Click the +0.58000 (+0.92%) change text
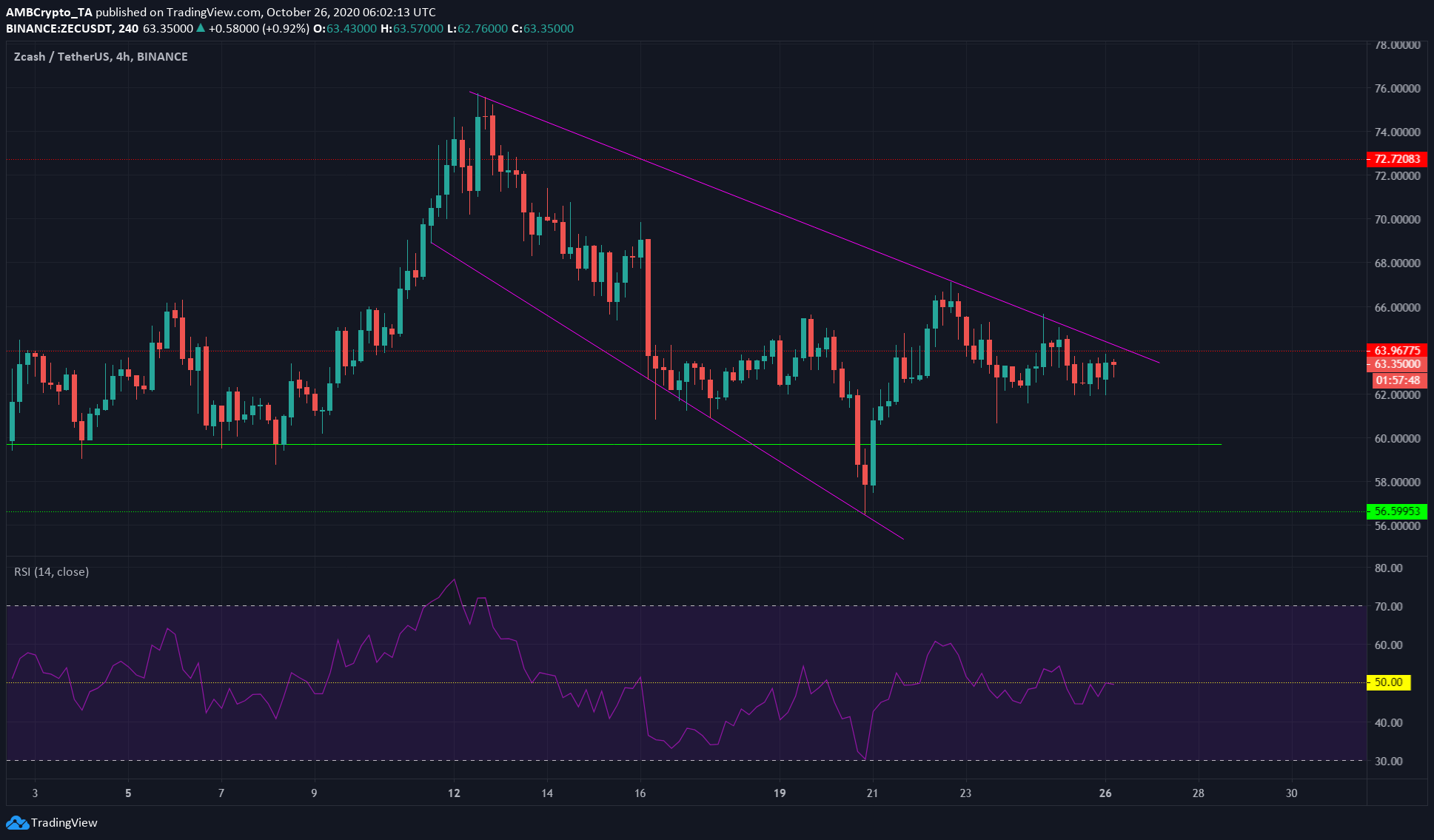Image resolution: width=1434 pixels, height=840 pixels. (x=258, y=28)
